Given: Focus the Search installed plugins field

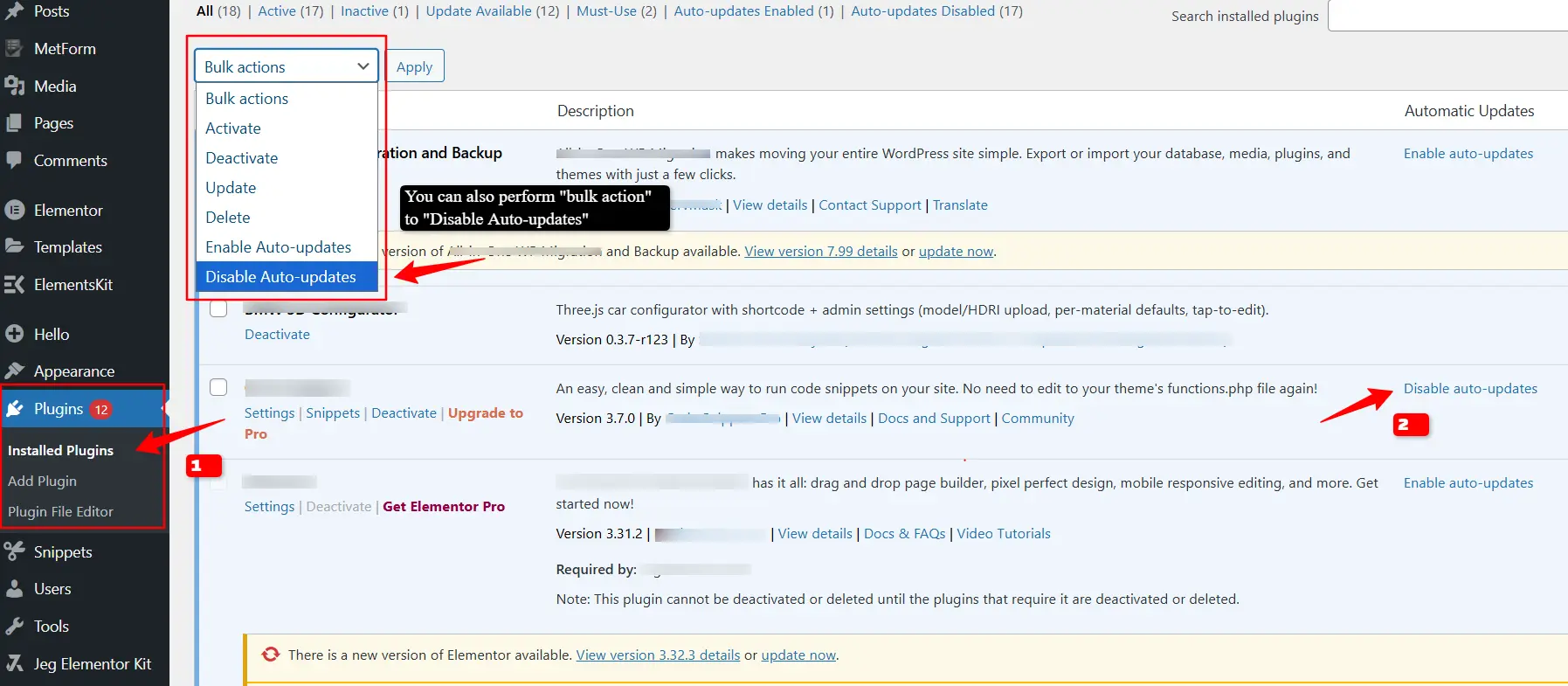Looking at the screenshot, I should 1447,16.
